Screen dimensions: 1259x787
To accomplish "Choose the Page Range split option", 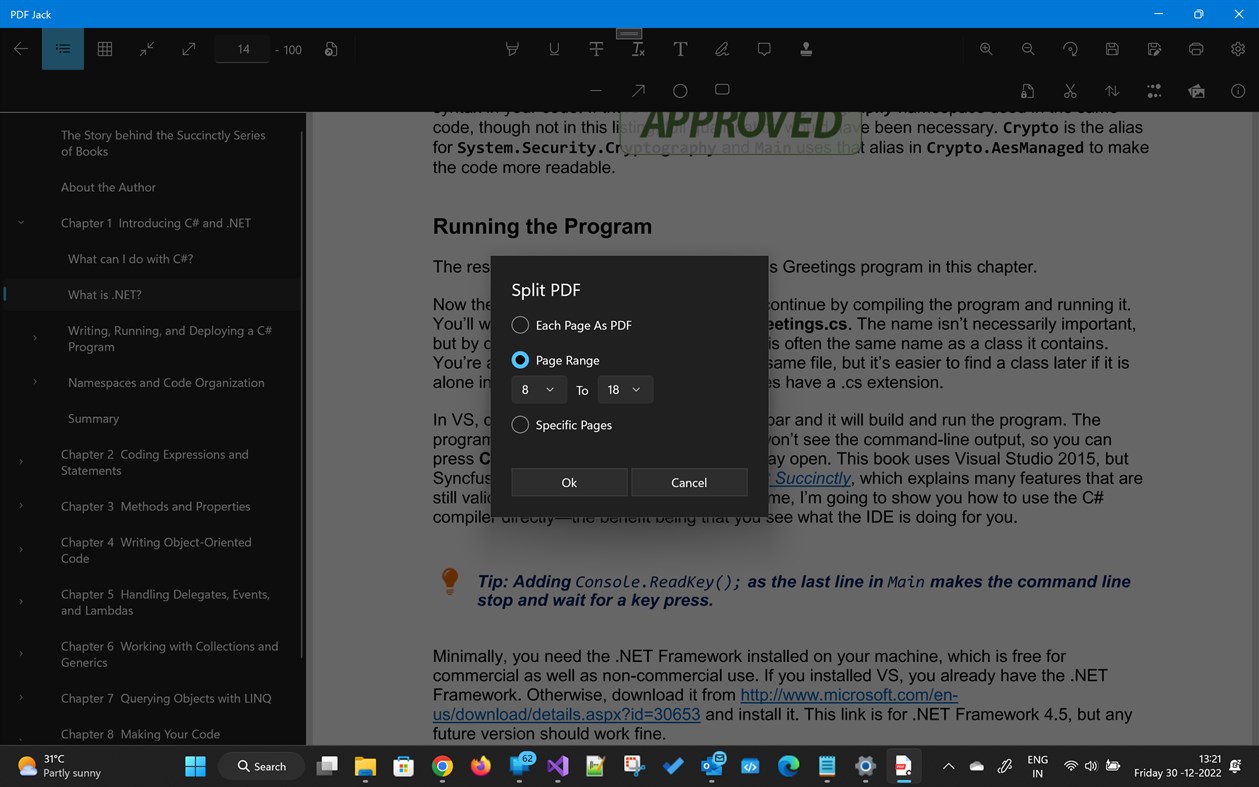I will click(520, 360).
